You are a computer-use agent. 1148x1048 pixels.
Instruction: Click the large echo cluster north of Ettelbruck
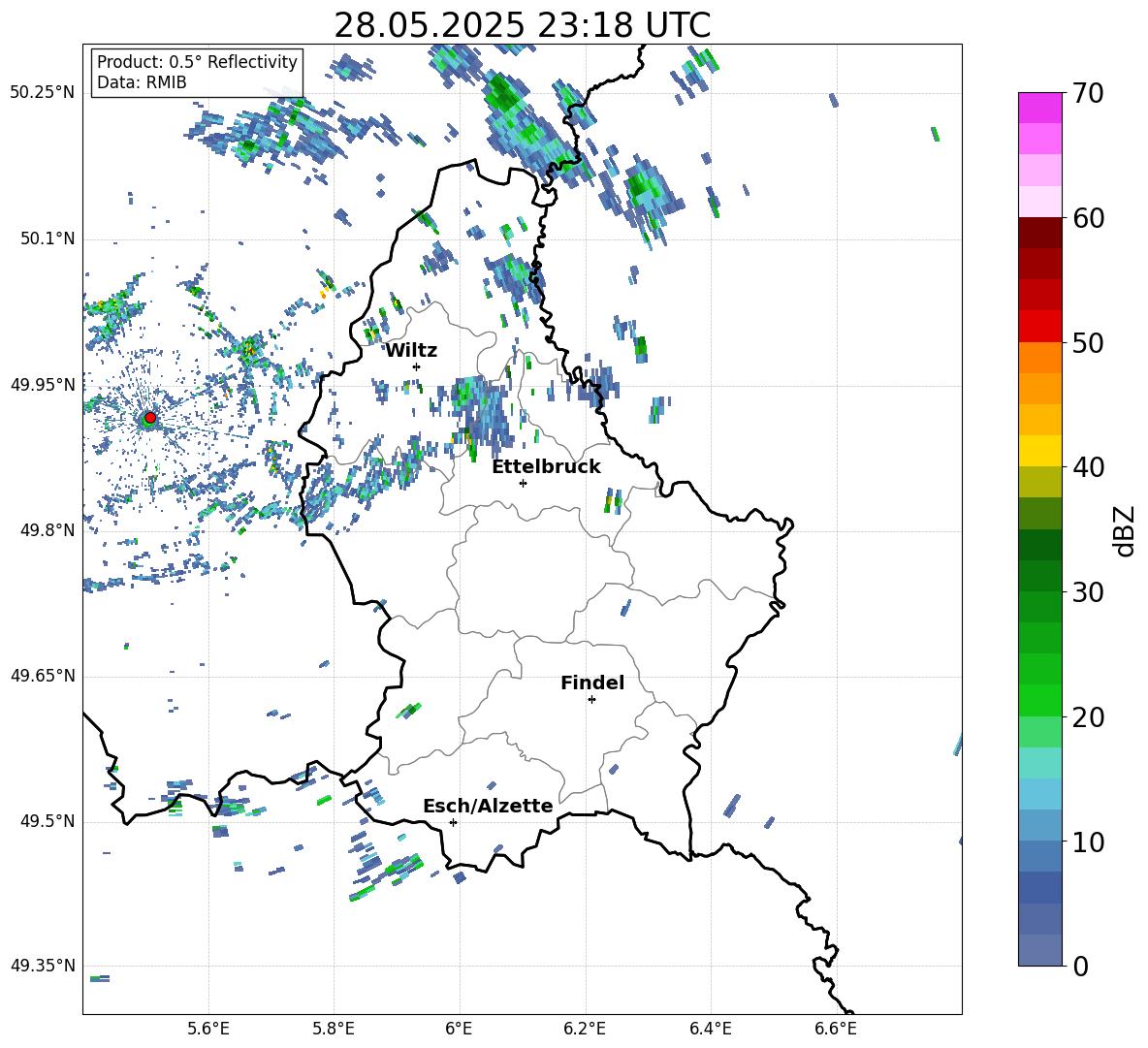pyautogui.click(x=478, y=415)
